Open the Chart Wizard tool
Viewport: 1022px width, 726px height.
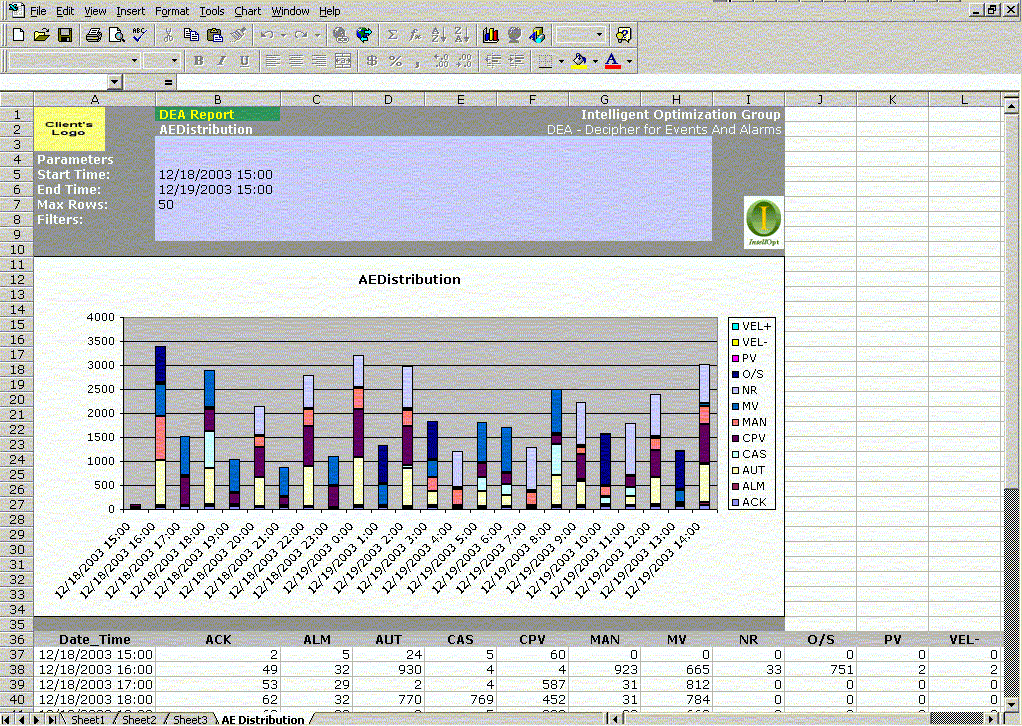coord(490,35)
